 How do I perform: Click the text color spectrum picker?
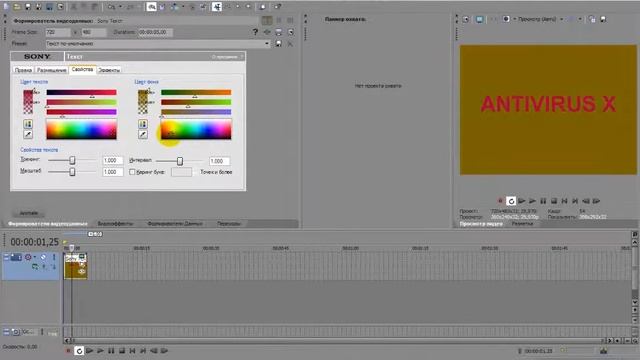tap(82, 129)
